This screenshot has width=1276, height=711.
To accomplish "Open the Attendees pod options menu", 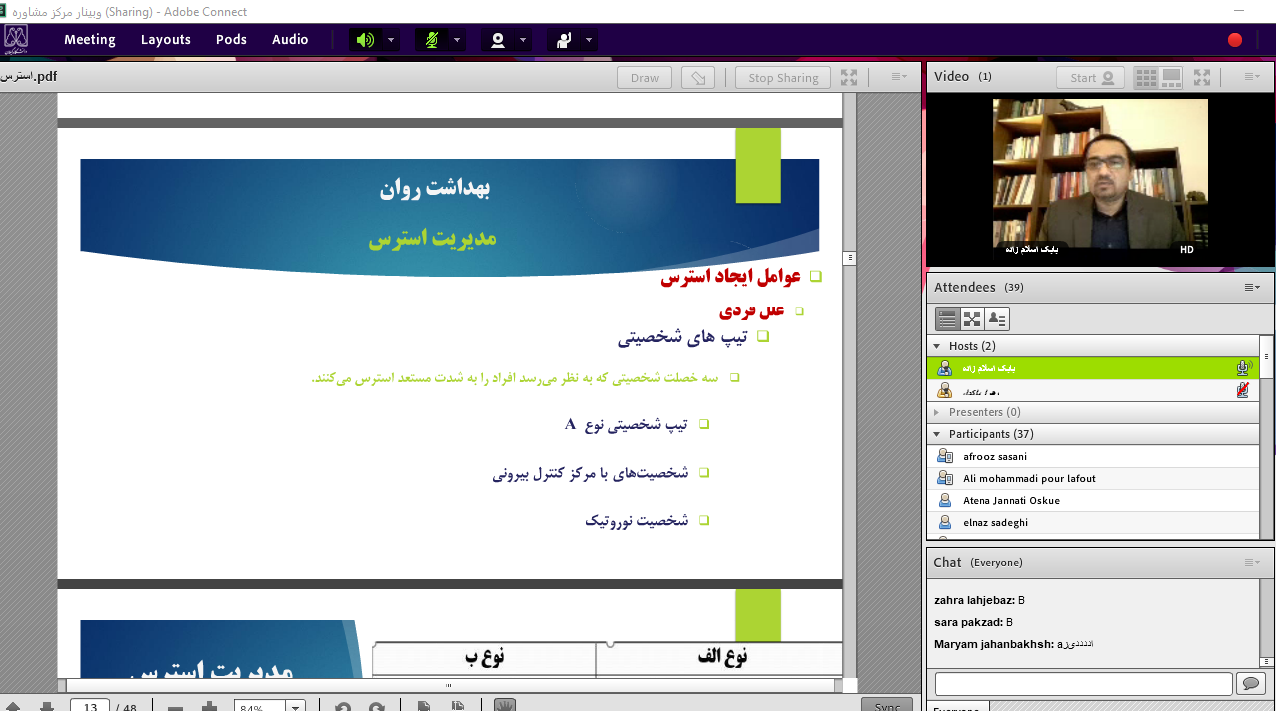I will pos(1252,288).
